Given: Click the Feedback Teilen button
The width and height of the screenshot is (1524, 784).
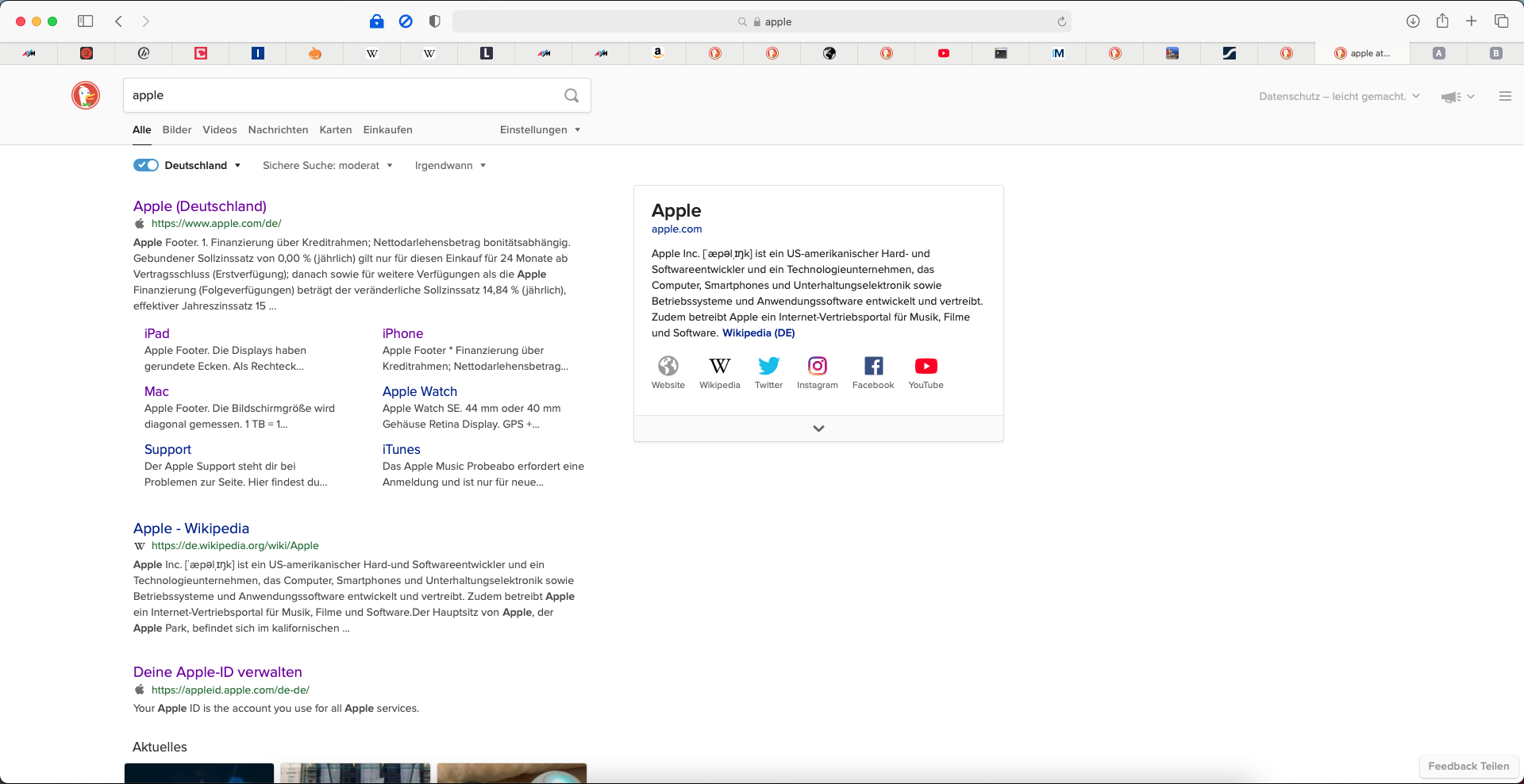Looking at the screenshot, I should point(1468,766).
